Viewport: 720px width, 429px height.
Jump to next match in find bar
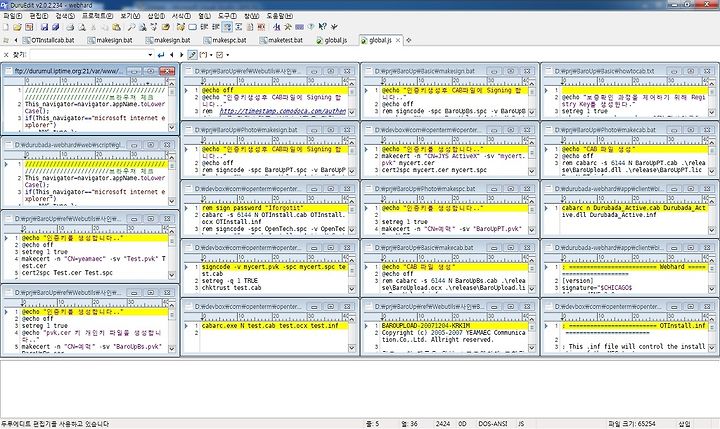point(181,55)
